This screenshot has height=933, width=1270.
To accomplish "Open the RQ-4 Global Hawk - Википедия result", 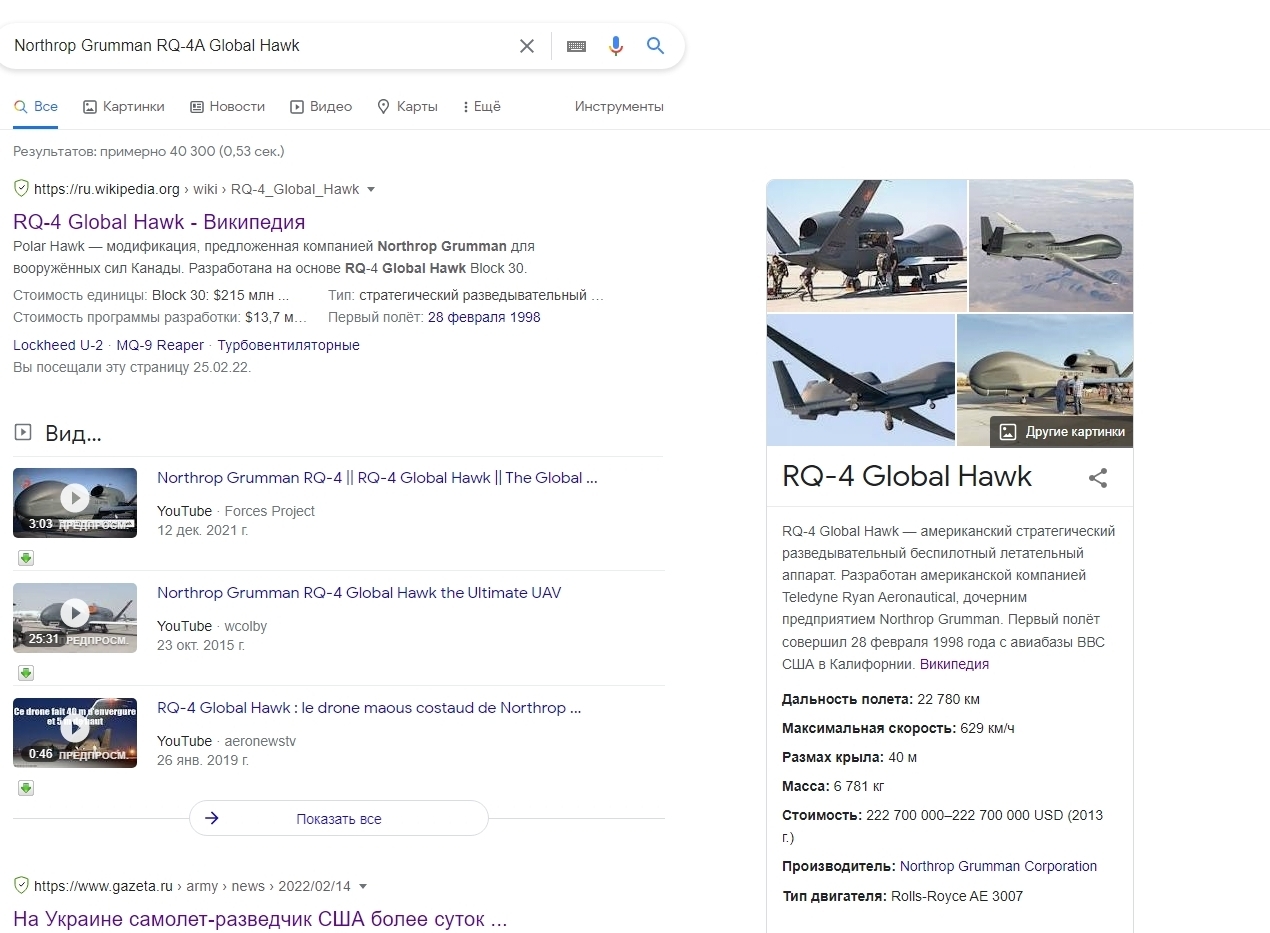I will [159, 222].
